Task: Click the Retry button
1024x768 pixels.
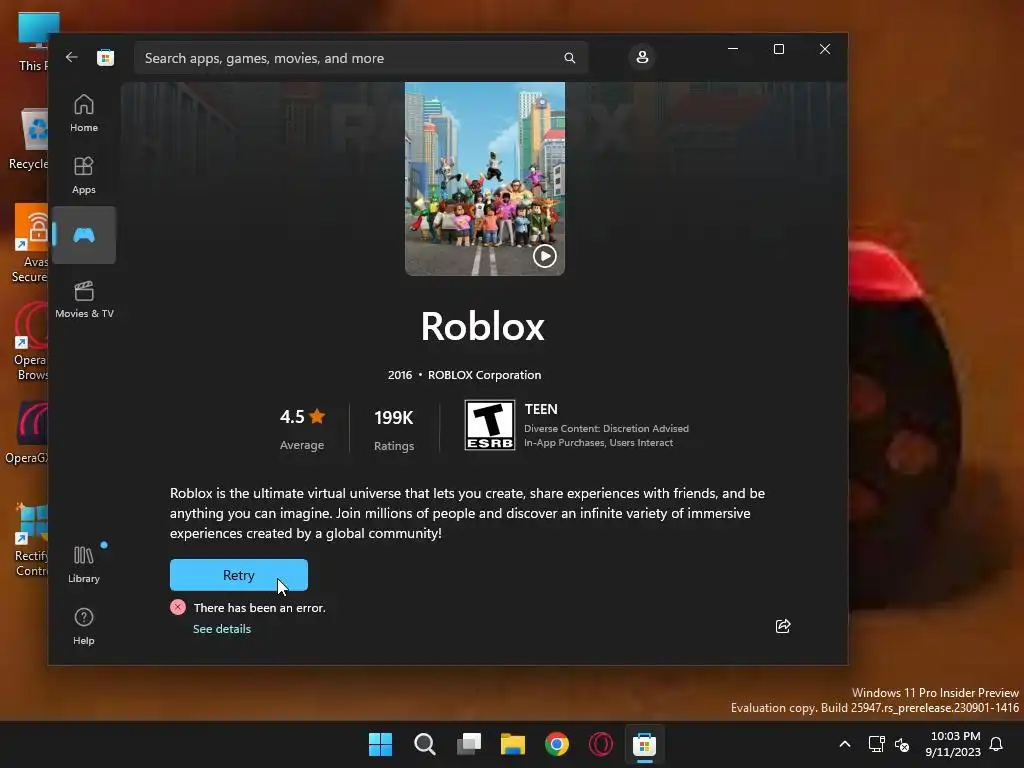Action: [x=238, y=575]
